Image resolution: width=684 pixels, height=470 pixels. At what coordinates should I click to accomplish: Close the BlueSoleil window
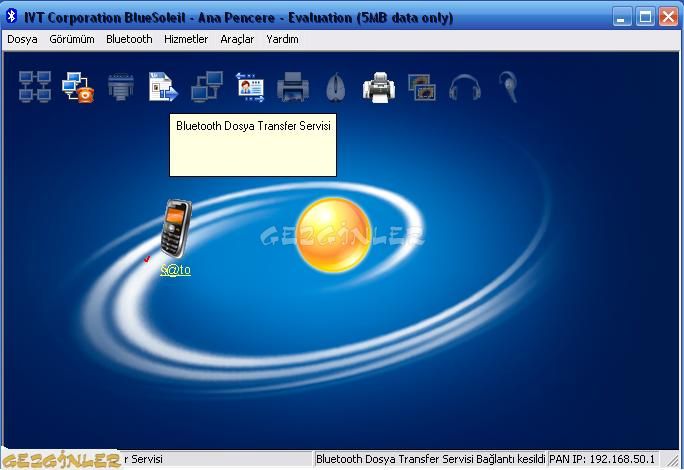669,17
